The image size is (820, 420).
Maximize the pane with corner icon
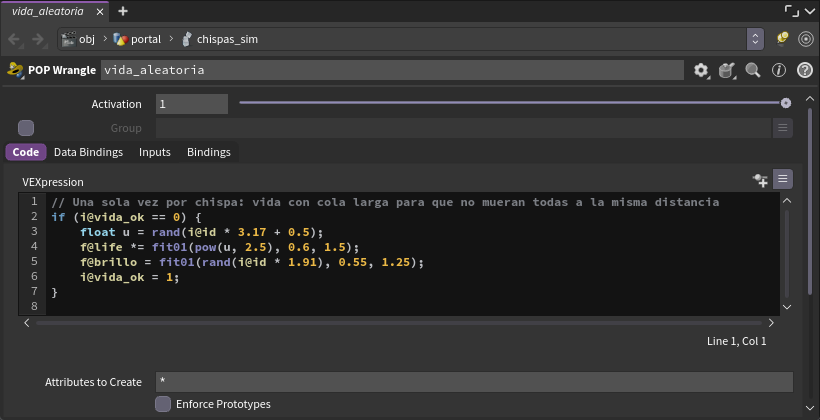[x=792, y=10]
